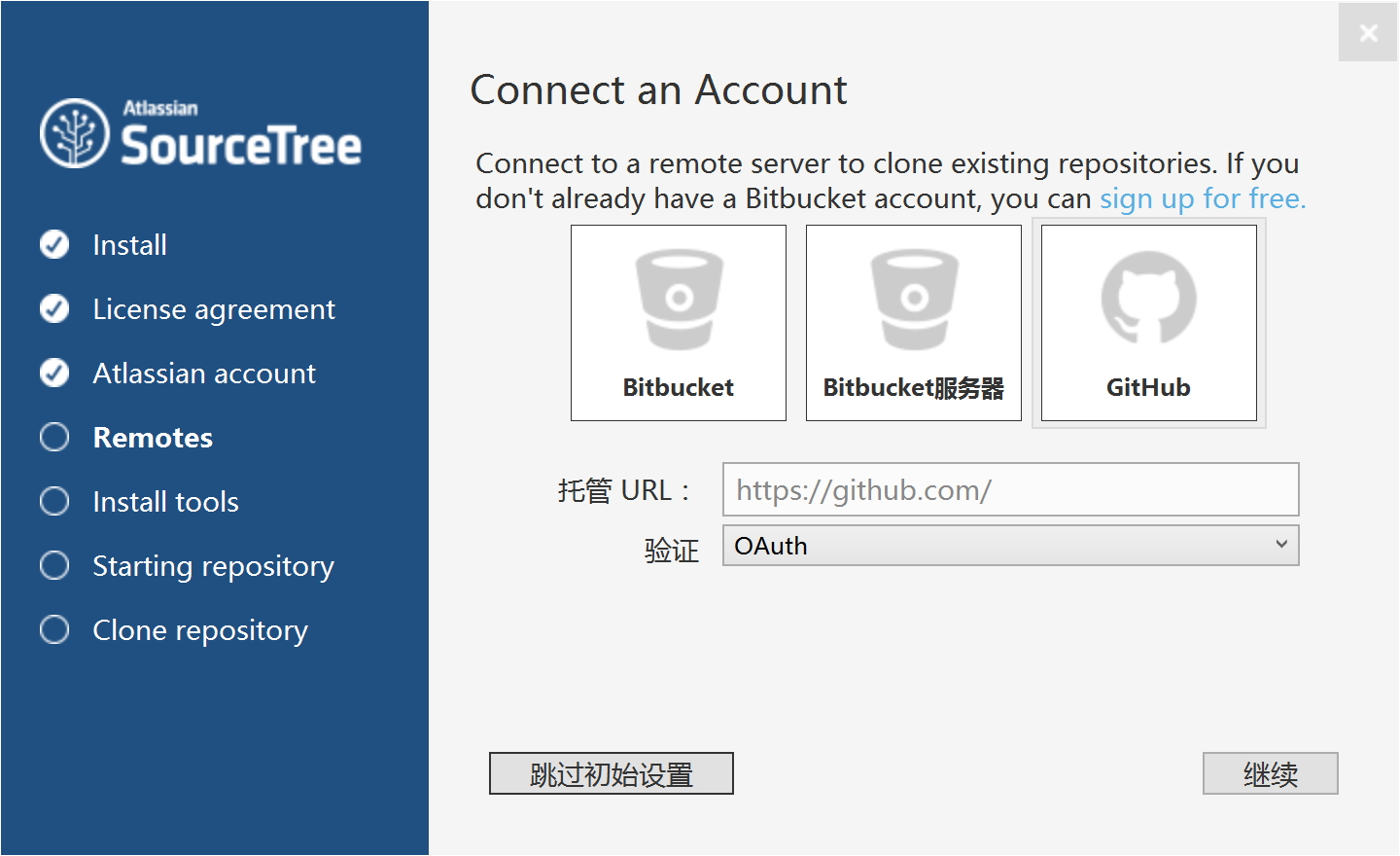The height and width of the screenshot is (856, 1400).
Task: Select the Remotes step circle
Action: (54, 437)
